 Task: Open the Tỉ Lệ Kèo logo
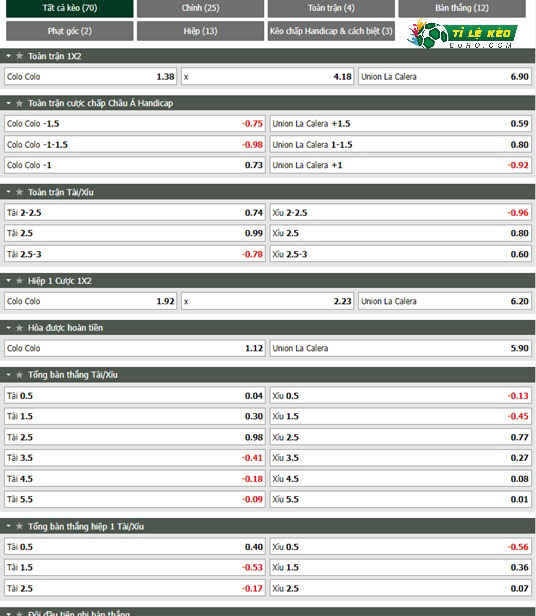462,34
